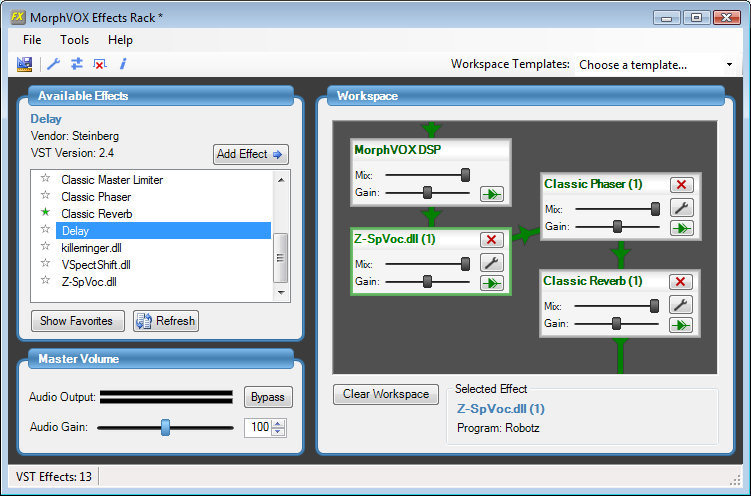
Task: Click the save icon in the toolbar
Action: click(x=25, y=64)
